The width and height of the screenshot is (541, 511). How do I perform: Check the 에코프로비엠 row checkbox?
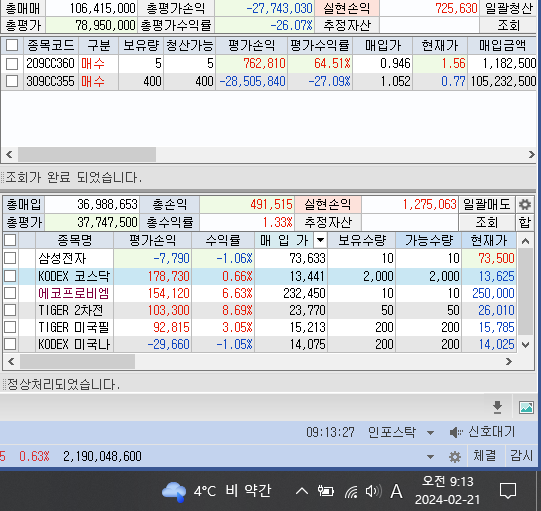click(x=10, y=293)
